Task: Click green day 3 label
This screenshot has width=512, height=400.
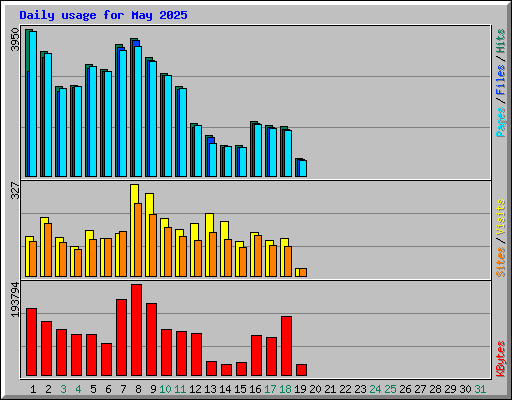Action: (63, 389)
